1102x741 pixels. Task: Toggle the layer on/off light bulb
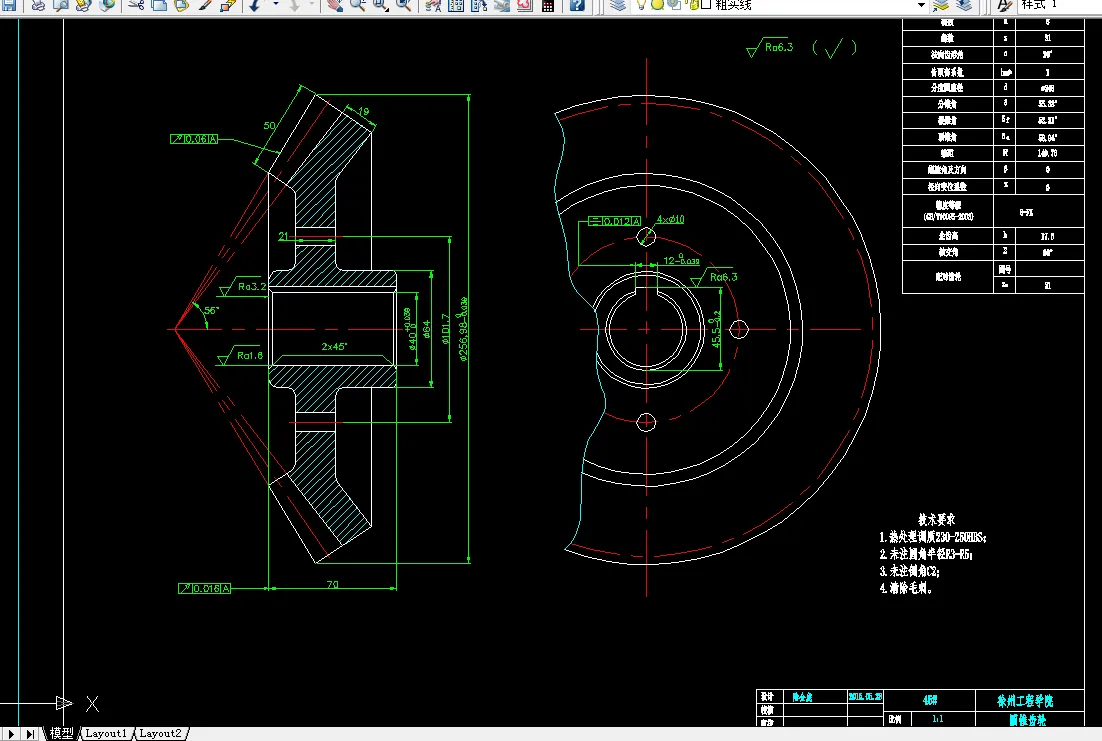(641, 6)
